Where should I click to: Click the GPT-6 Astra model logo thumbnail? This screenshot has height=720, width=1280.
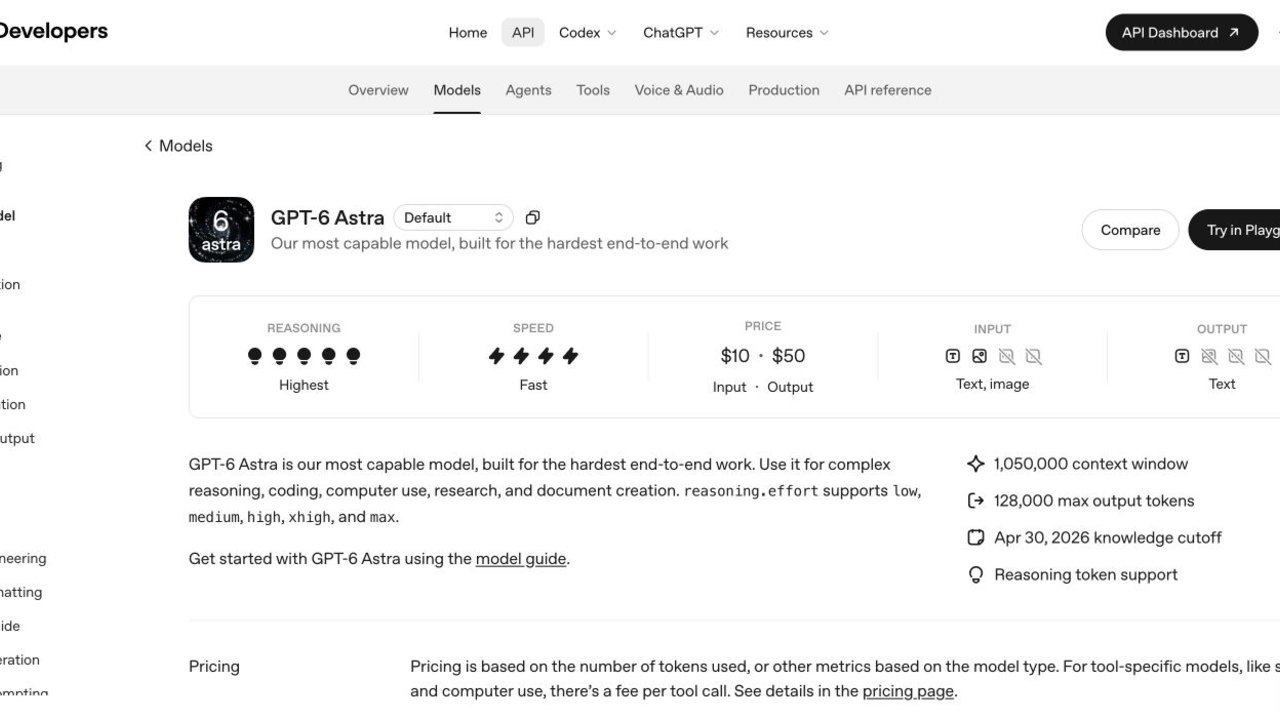pos(221,230)
